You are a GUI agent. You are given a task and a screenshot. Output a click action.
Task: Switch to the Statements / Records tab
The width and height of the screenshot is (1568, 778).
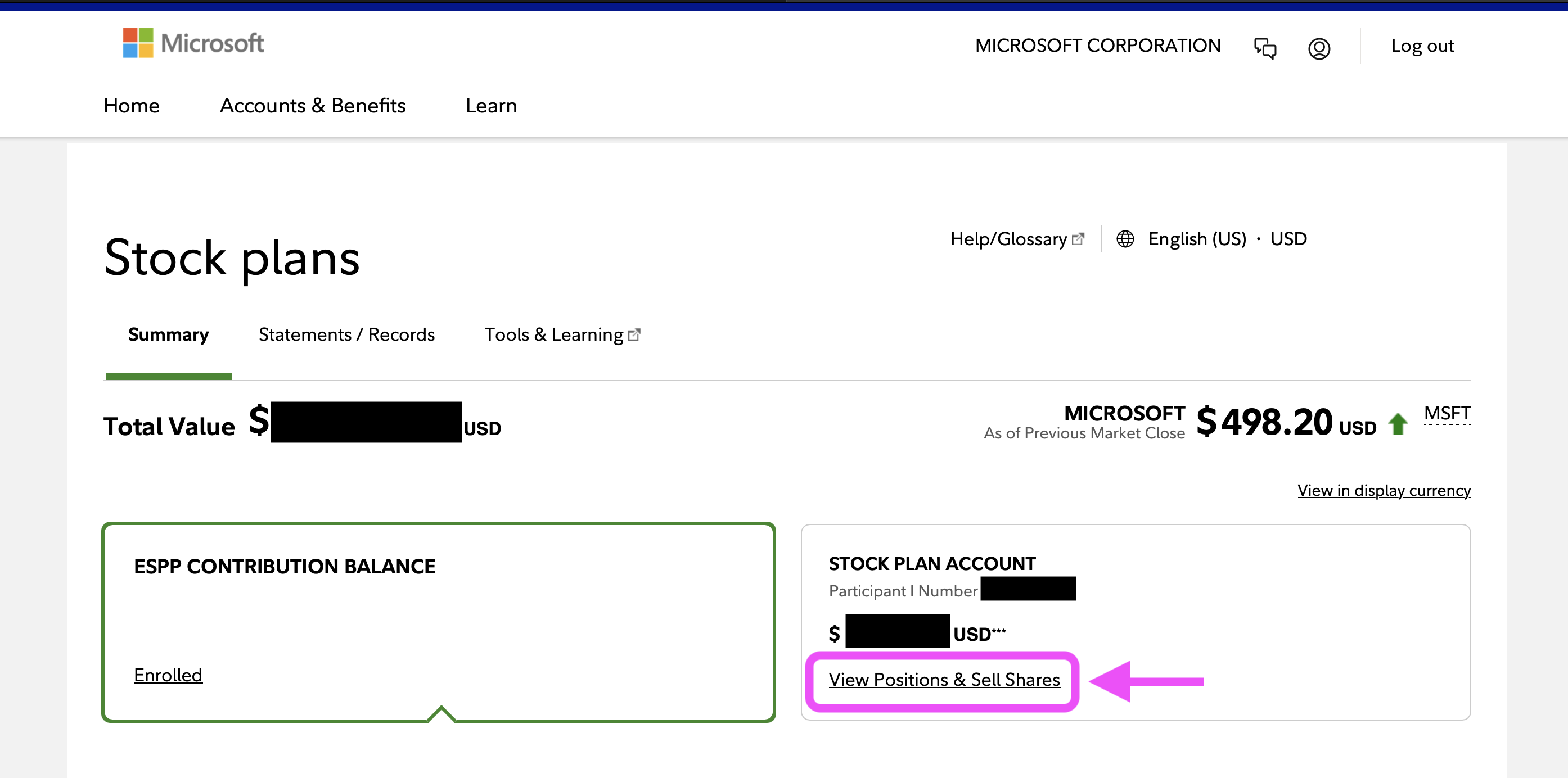tap(346, 334)
